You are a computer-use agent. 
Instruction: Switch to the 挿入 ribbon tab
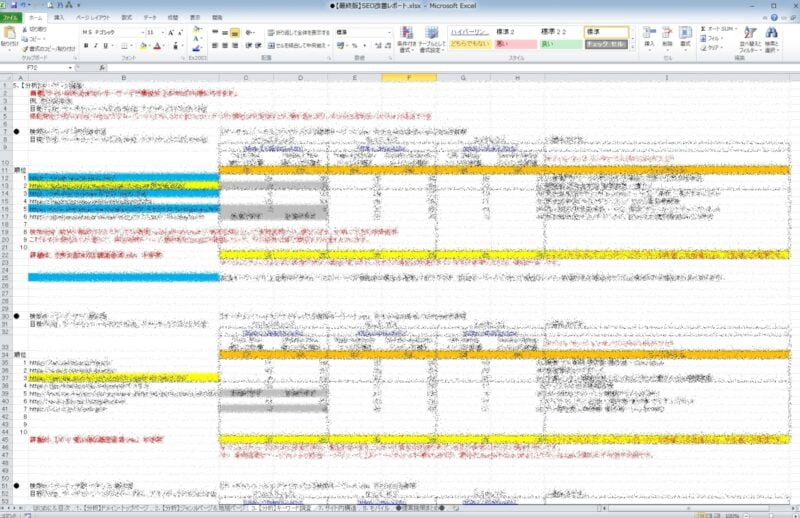(59, 17)
